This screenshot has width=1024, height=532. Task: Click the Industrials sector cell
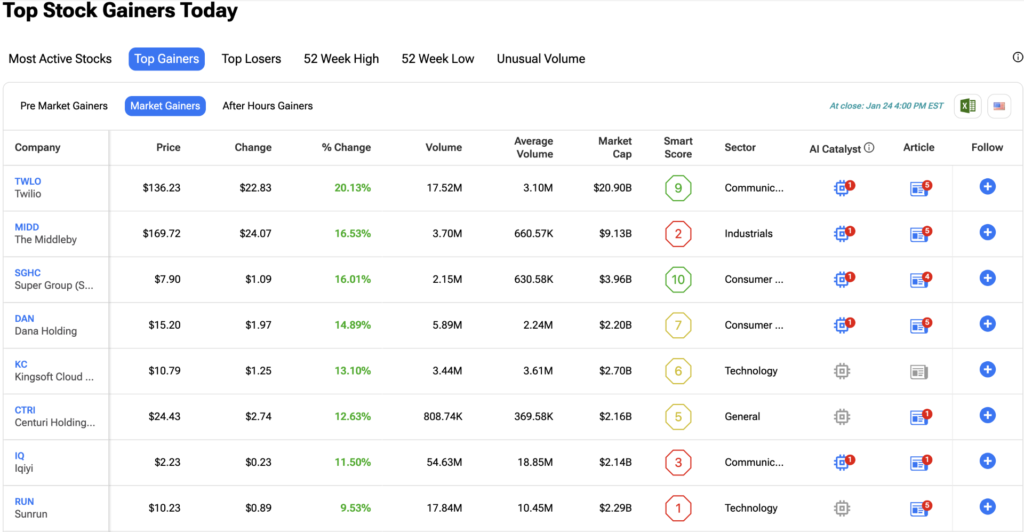click(748, 234)
